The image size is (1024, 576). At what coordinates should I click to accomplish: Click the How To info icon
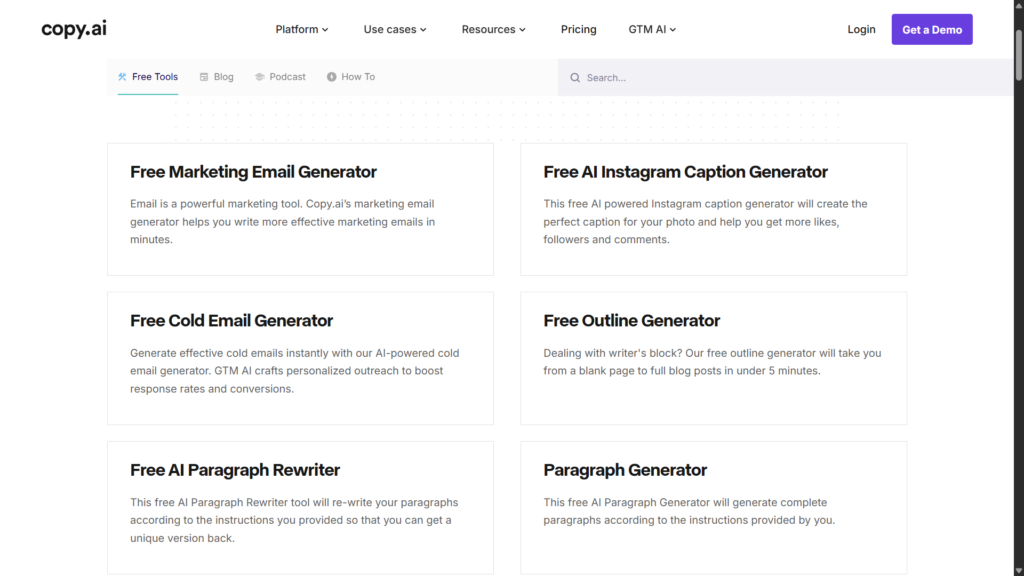click(x=332, y=77)
